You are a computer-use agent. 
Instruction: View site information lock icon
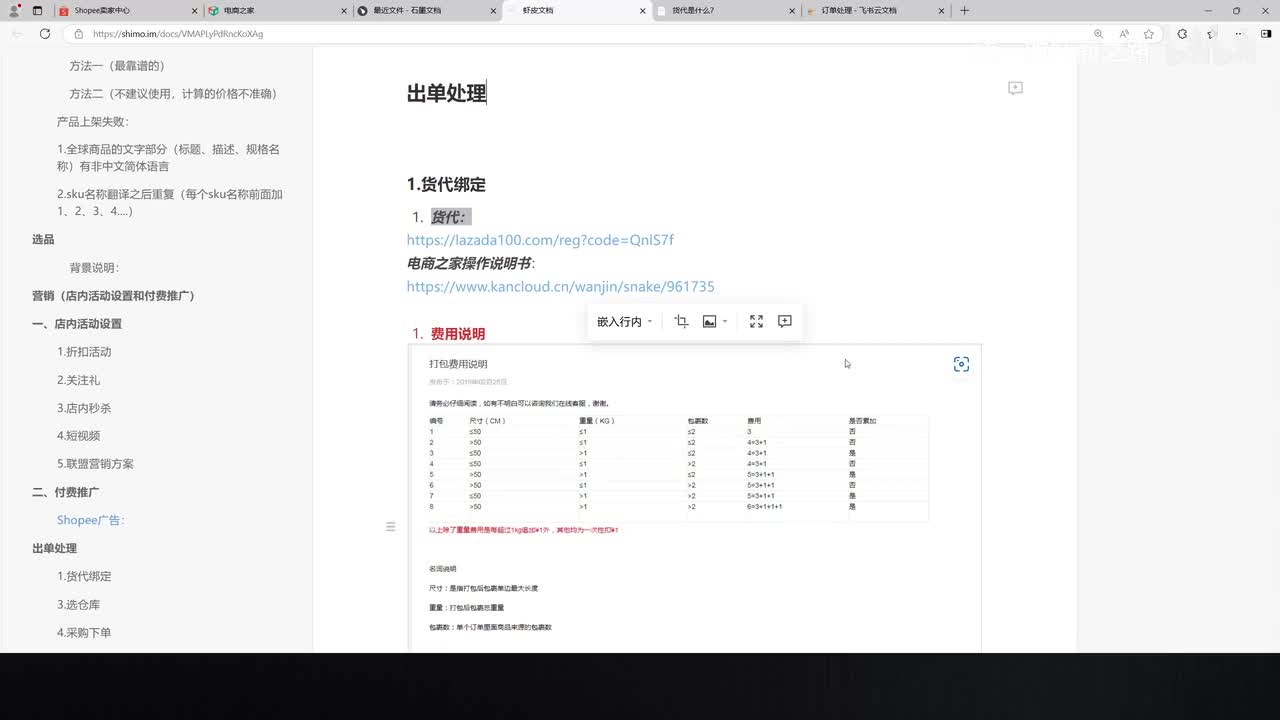tap(79, 33)
